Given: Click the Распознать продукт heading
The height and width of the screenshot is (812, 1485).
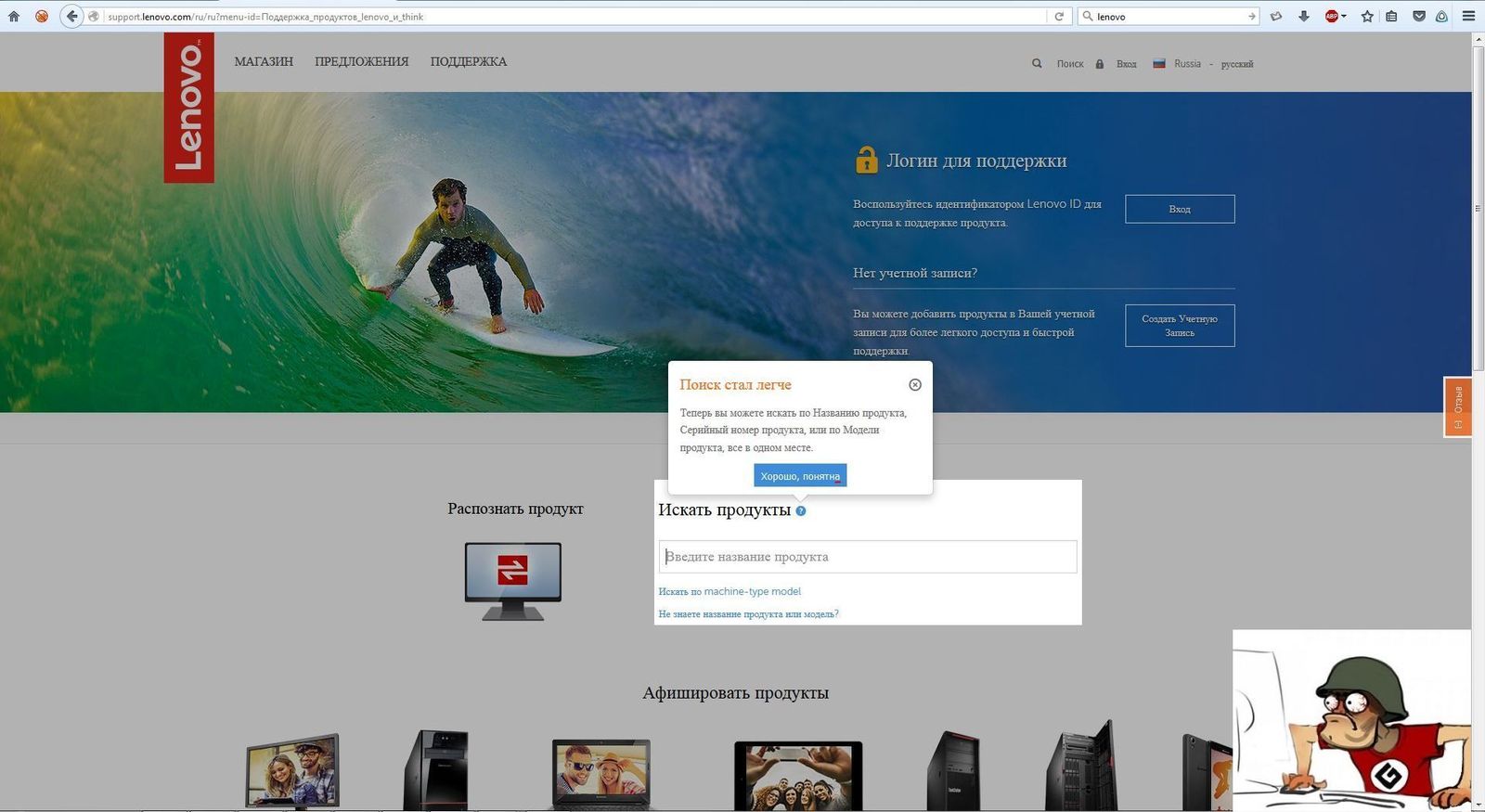Looking at the screenshot, I should [515, 509].
